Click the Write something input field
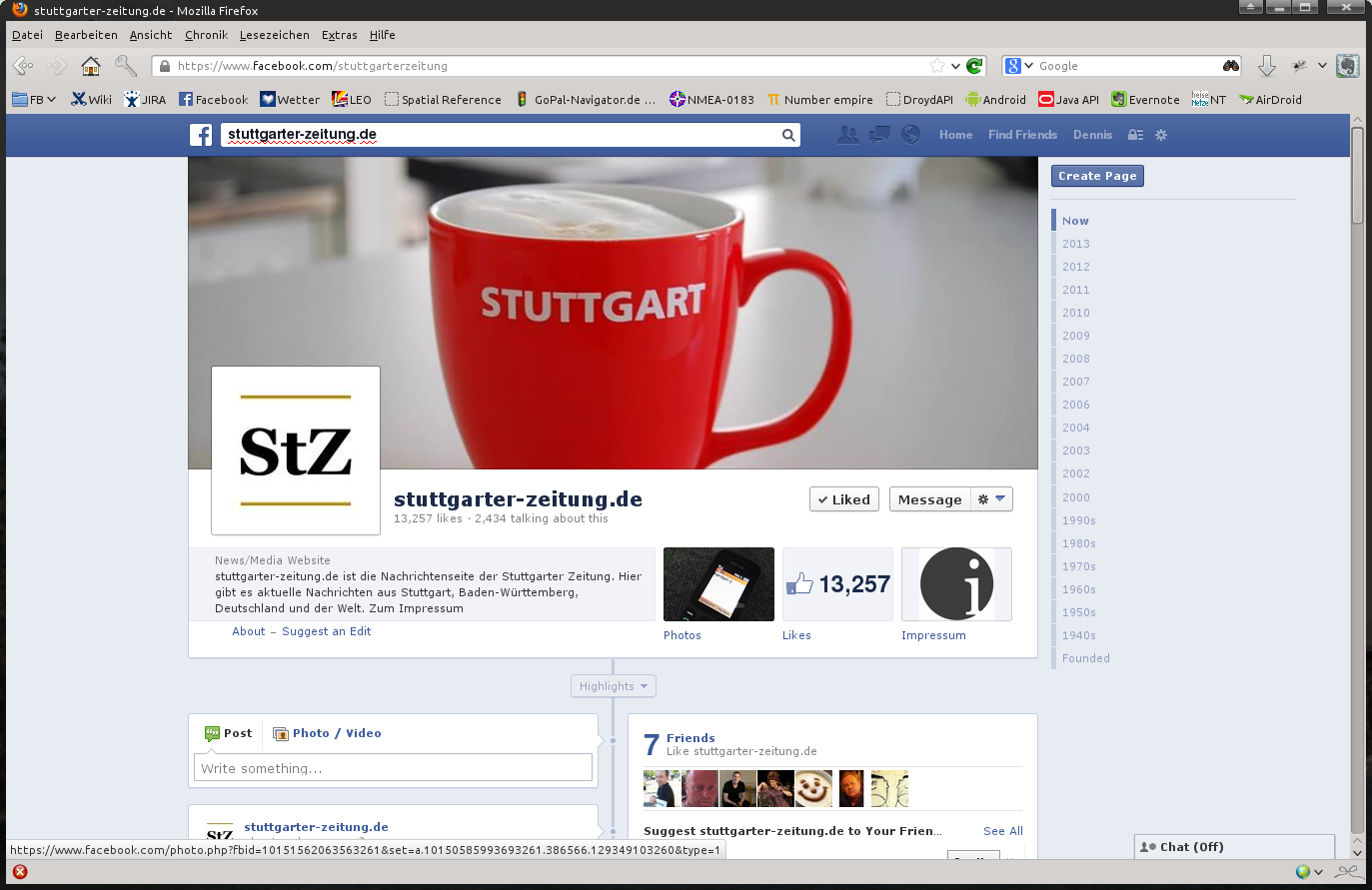 [x=393, y=768]
